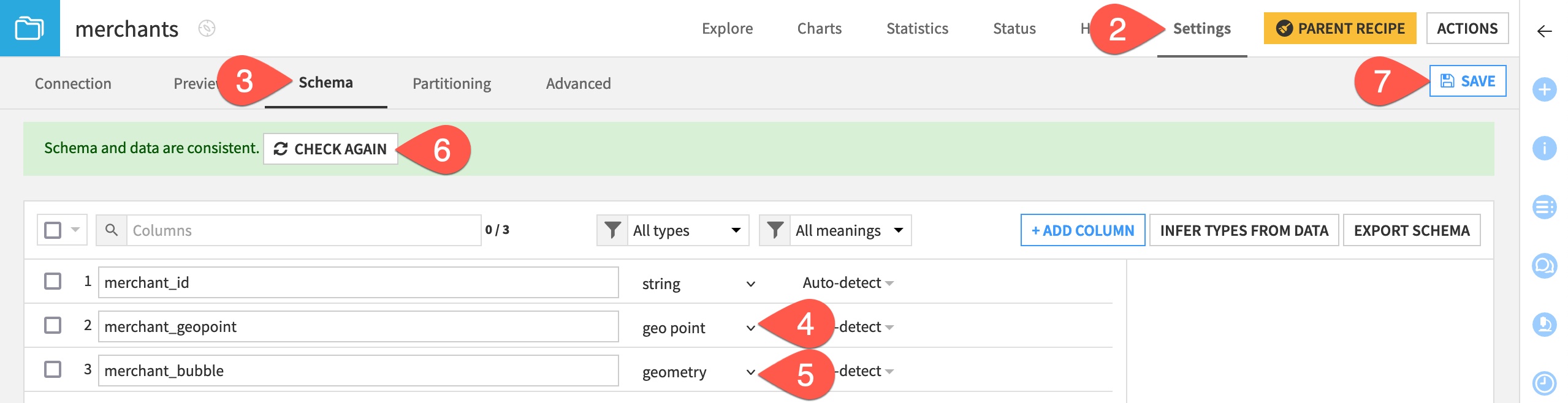Open the All meanings filter dropdown
This screenshot has height=403, width=1568.
point(850,230)
